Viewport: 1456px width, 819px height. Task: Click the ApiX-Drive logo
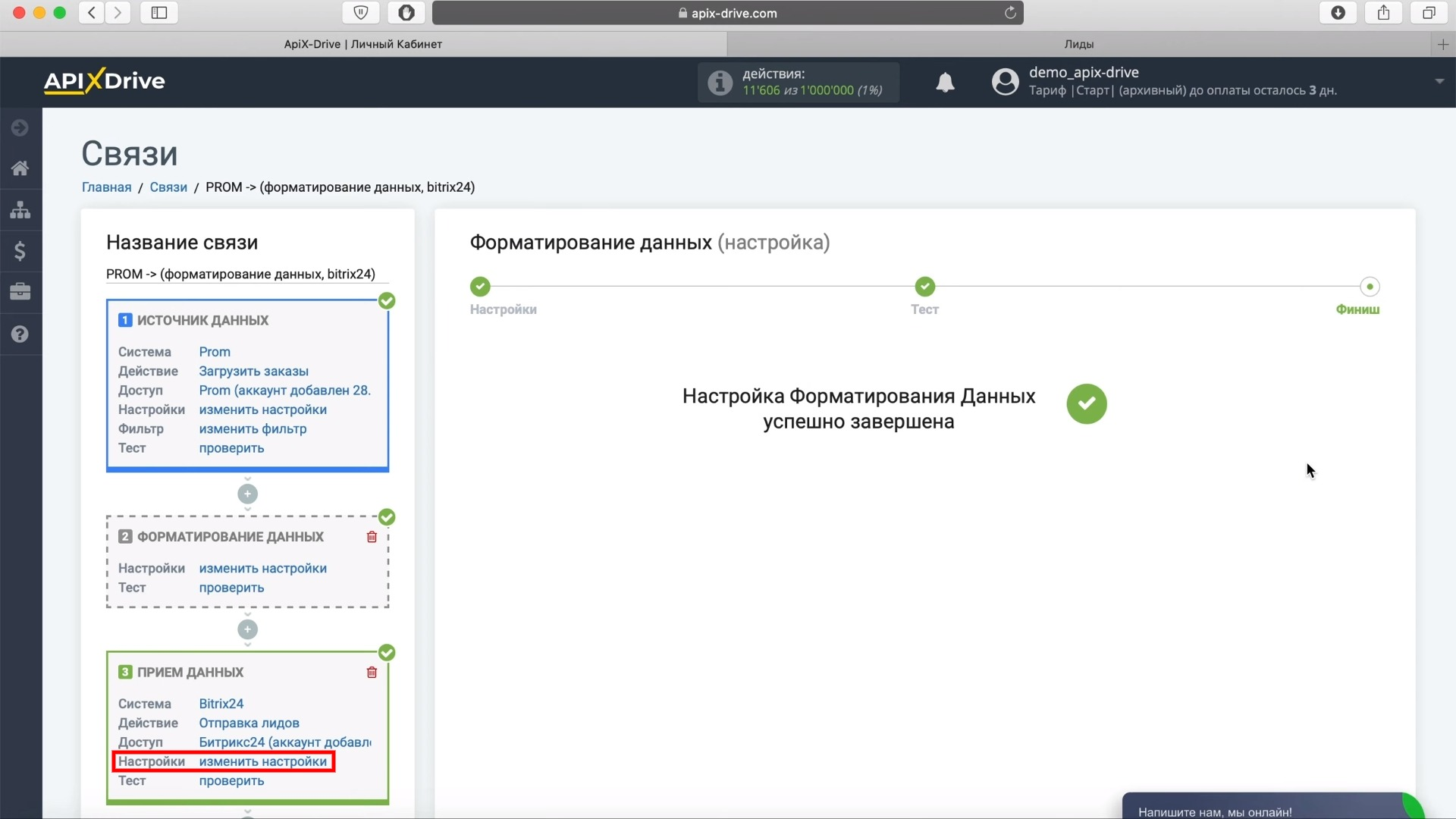click(105, 81)
